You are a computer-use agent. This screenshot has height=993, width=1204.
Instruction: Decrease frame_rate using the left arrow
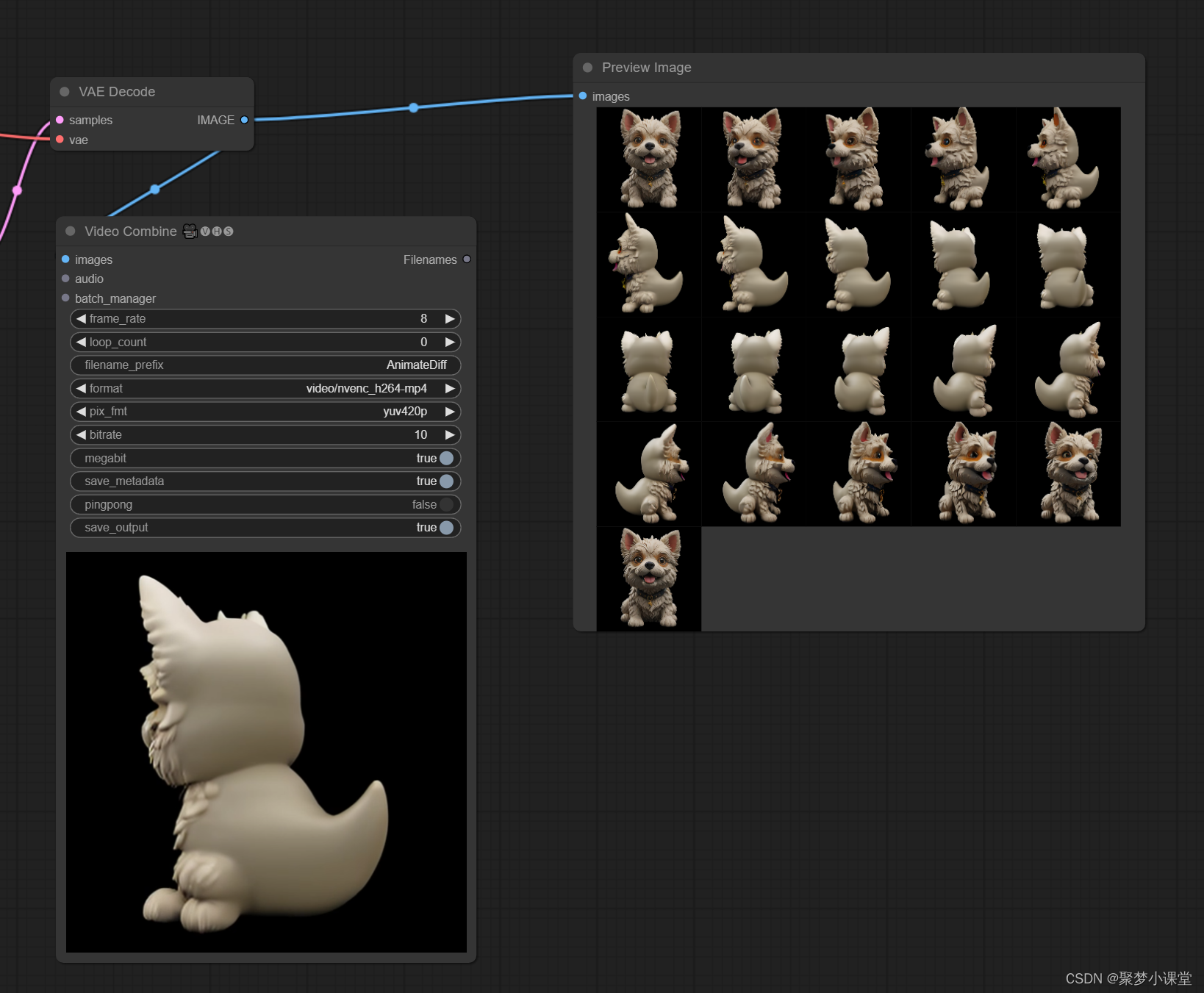(80, 319)
